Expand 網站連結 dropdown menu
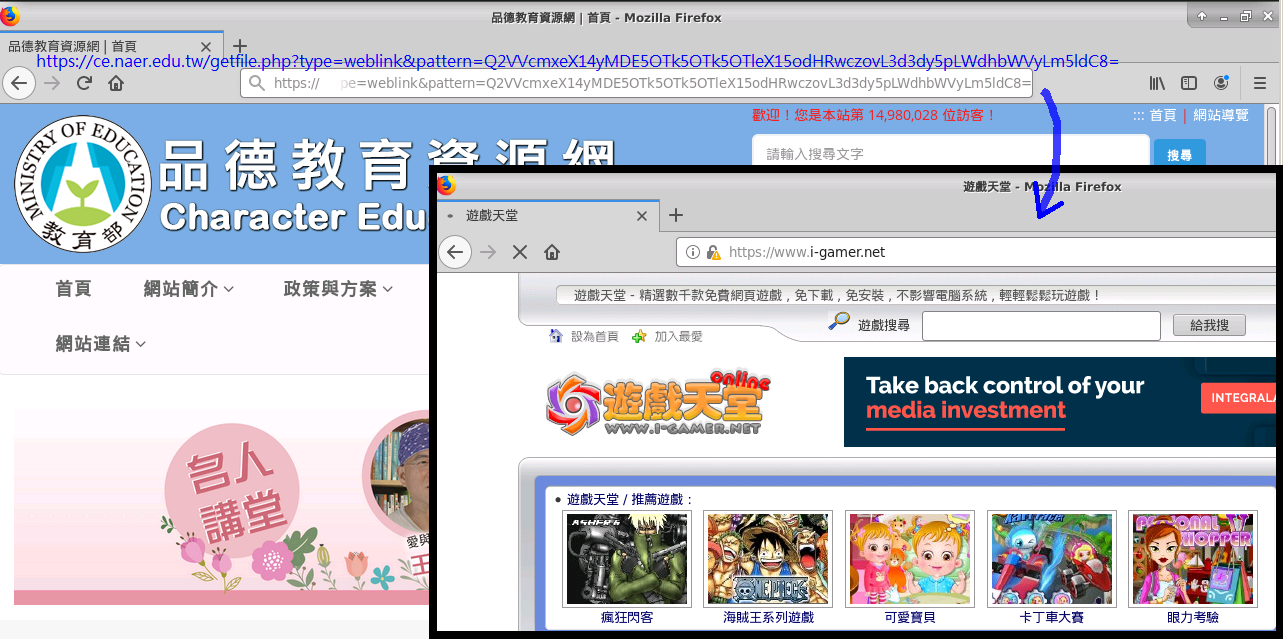1283x639 pixels. (101, 344)
